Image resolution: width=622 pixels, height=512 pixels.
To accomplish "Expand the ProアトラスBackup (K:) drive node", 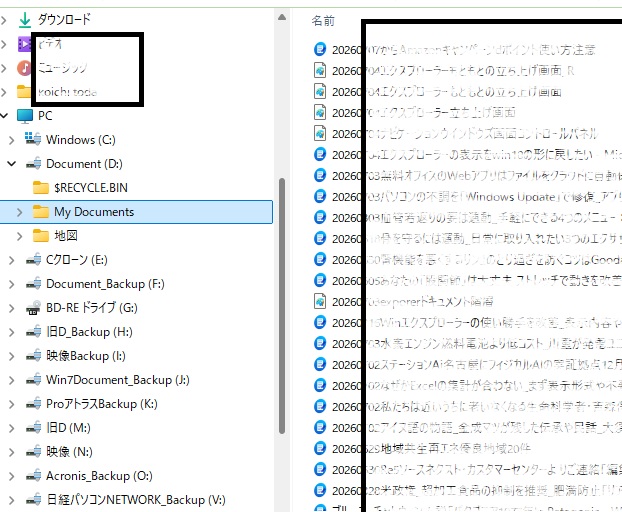I will point(12,405).
